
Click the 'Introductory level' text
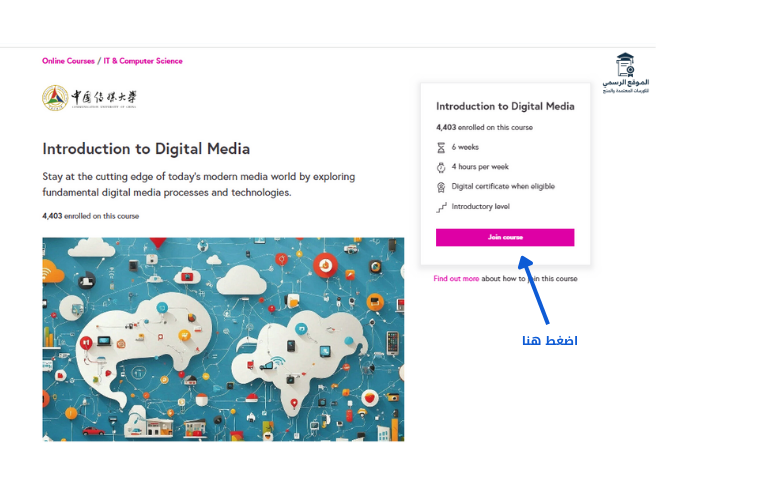pos(481,206)
